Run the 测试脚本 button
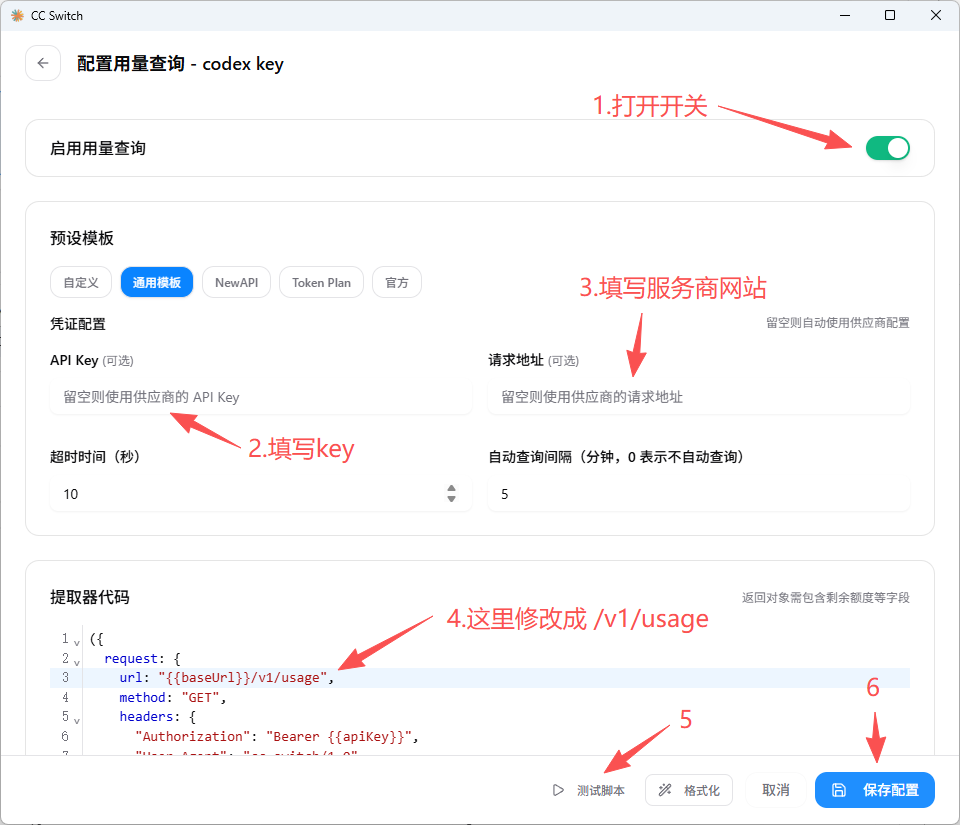Image resolution: width=960 pixels, height=825 pixels. (589, 790)
